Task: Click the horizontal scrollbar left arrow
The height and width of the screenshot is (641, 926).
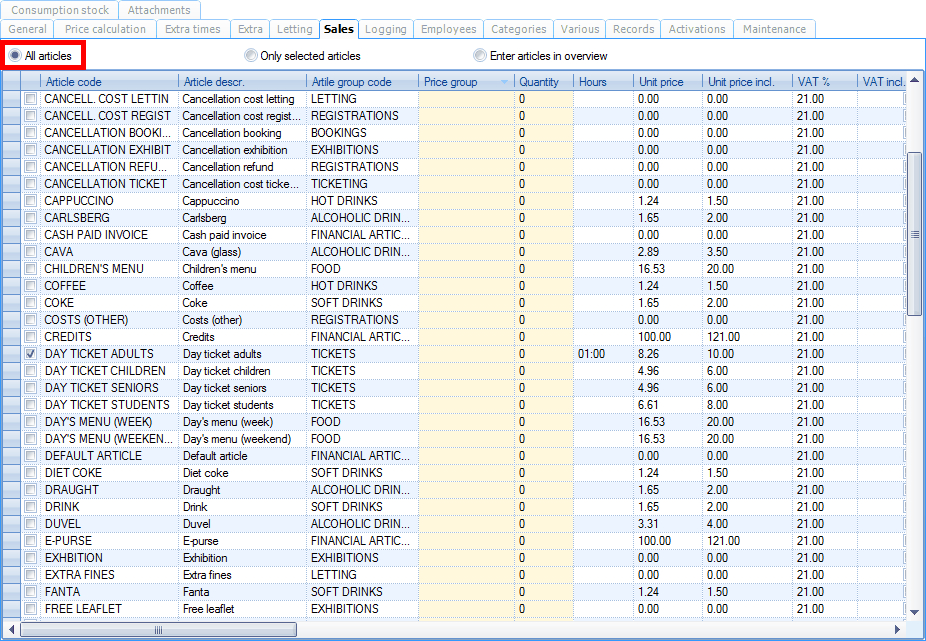Action: click(x=10, y=630)
